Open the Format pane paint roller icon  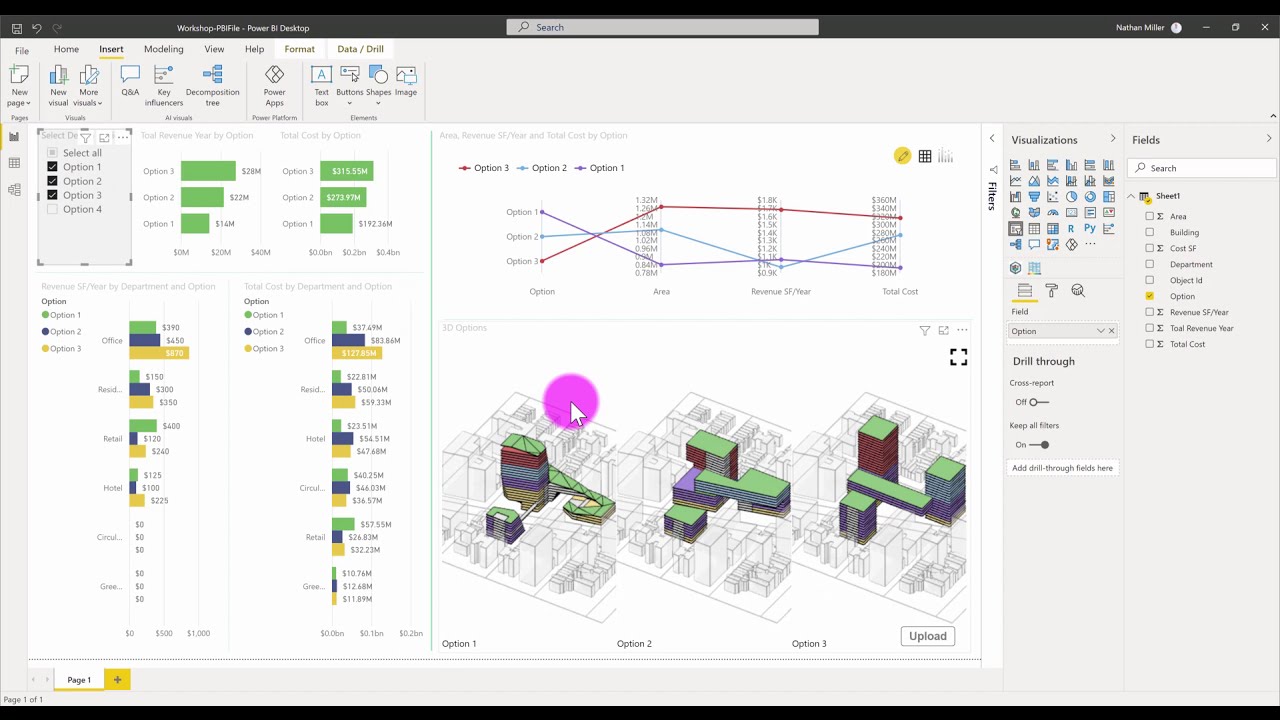click(x=1052, y=289)
